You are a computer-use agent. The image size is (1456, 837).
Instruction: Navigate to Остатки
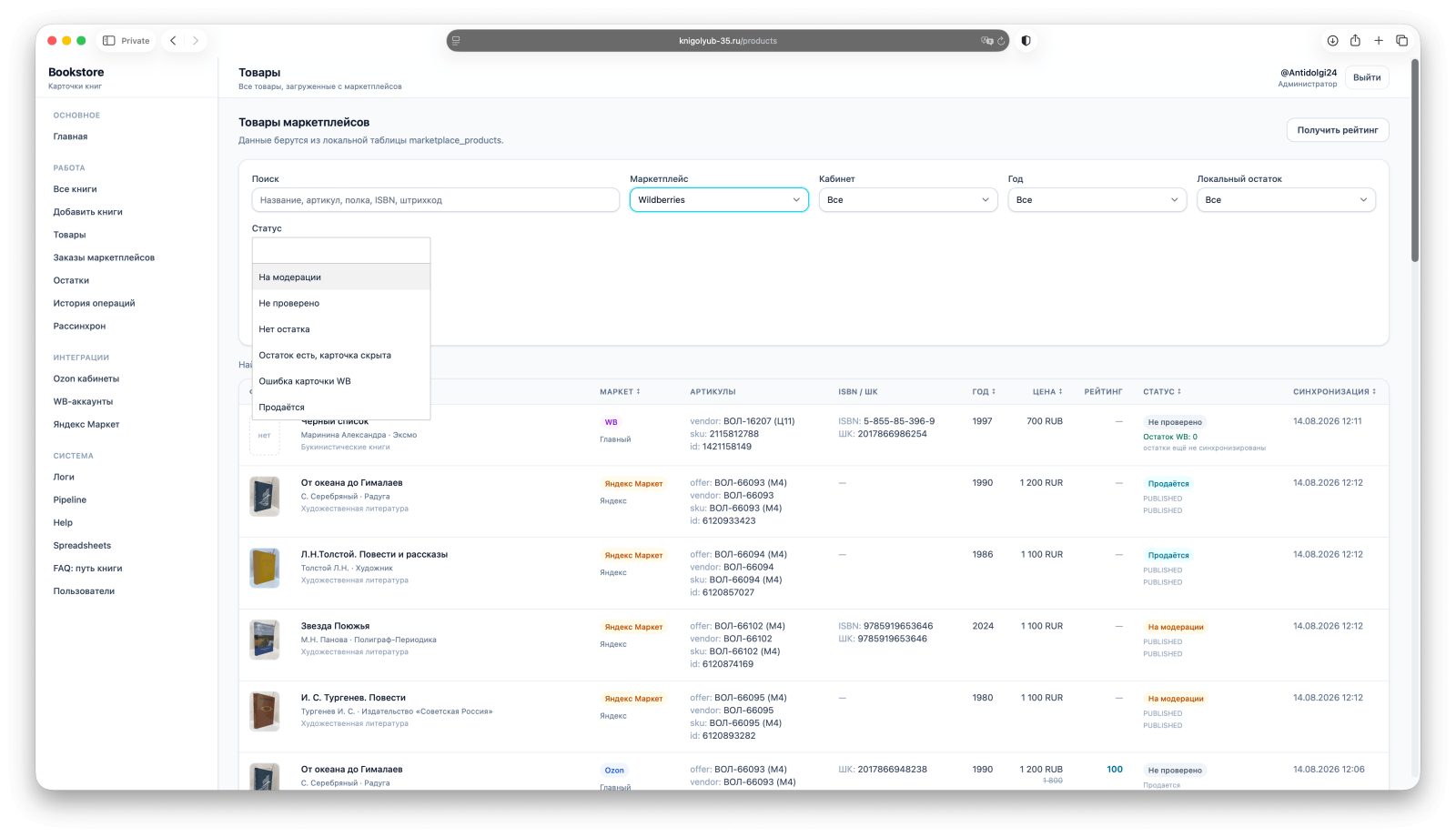click(71, 280)
